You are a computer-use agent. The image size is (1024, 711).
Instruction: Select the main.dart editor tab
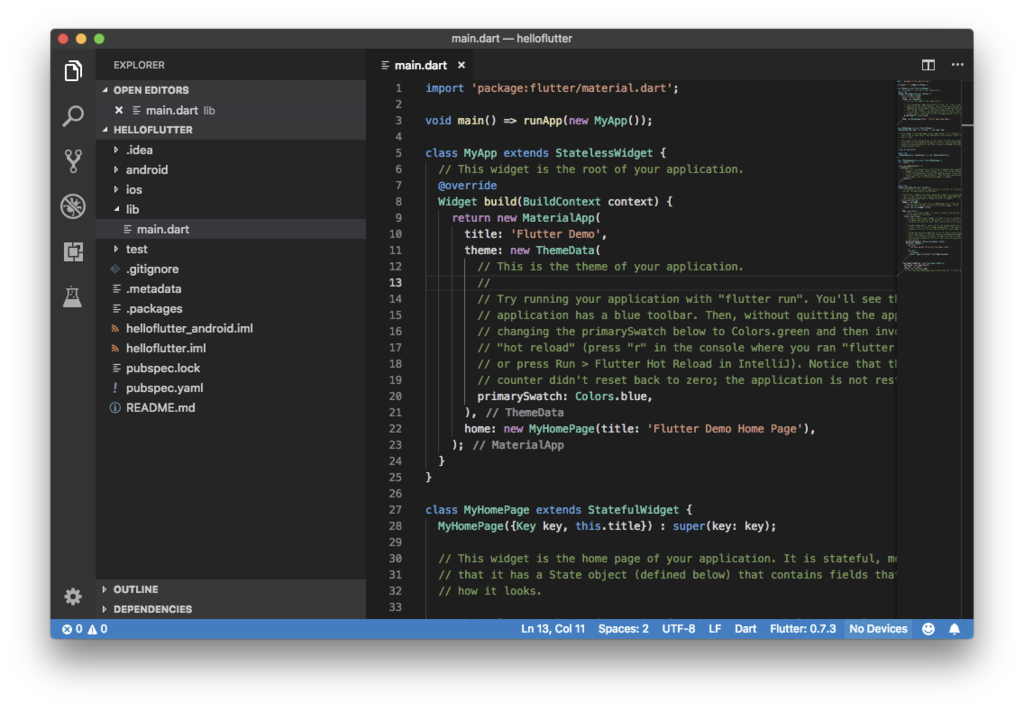421,65
